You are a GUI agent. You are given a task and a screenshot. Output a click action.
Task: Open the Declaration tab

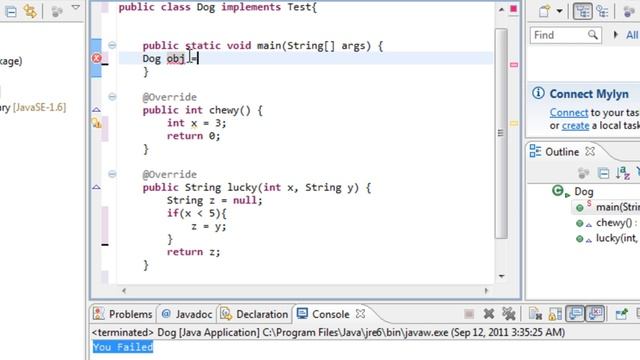(x=255, y=314)
